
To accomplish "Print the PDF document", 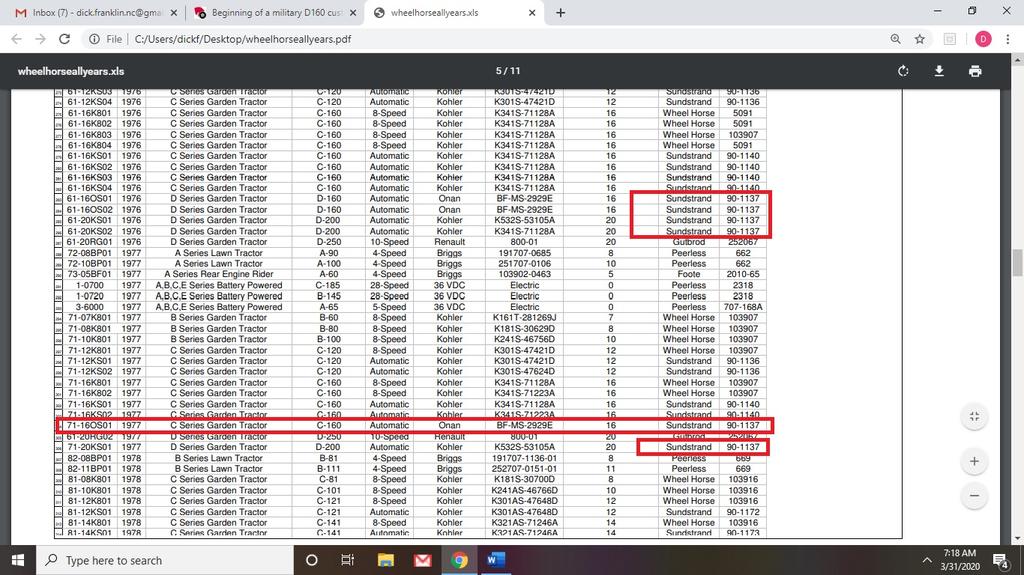I will click(x=975, y=71).
